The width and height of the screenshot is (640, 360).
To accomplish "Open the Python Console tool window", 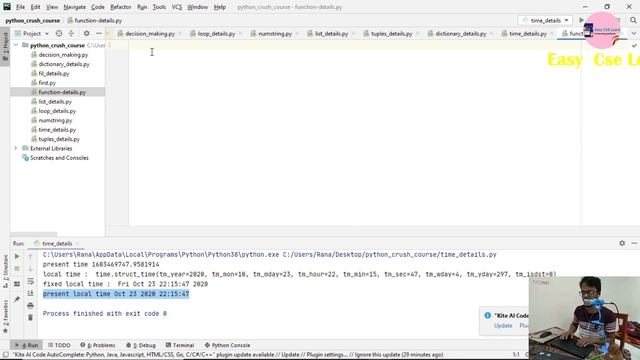I will click(x=227, y=345).
